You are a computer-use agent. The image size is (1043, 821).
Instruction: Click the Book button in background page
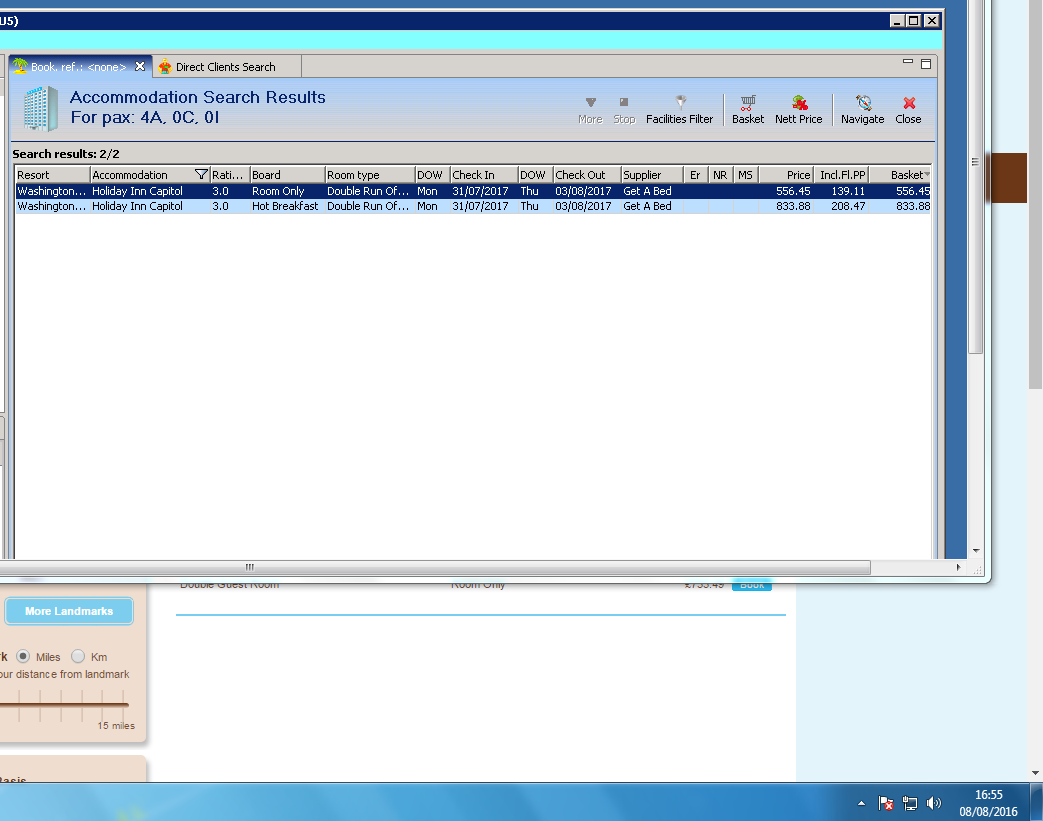[x=752, y=585]
